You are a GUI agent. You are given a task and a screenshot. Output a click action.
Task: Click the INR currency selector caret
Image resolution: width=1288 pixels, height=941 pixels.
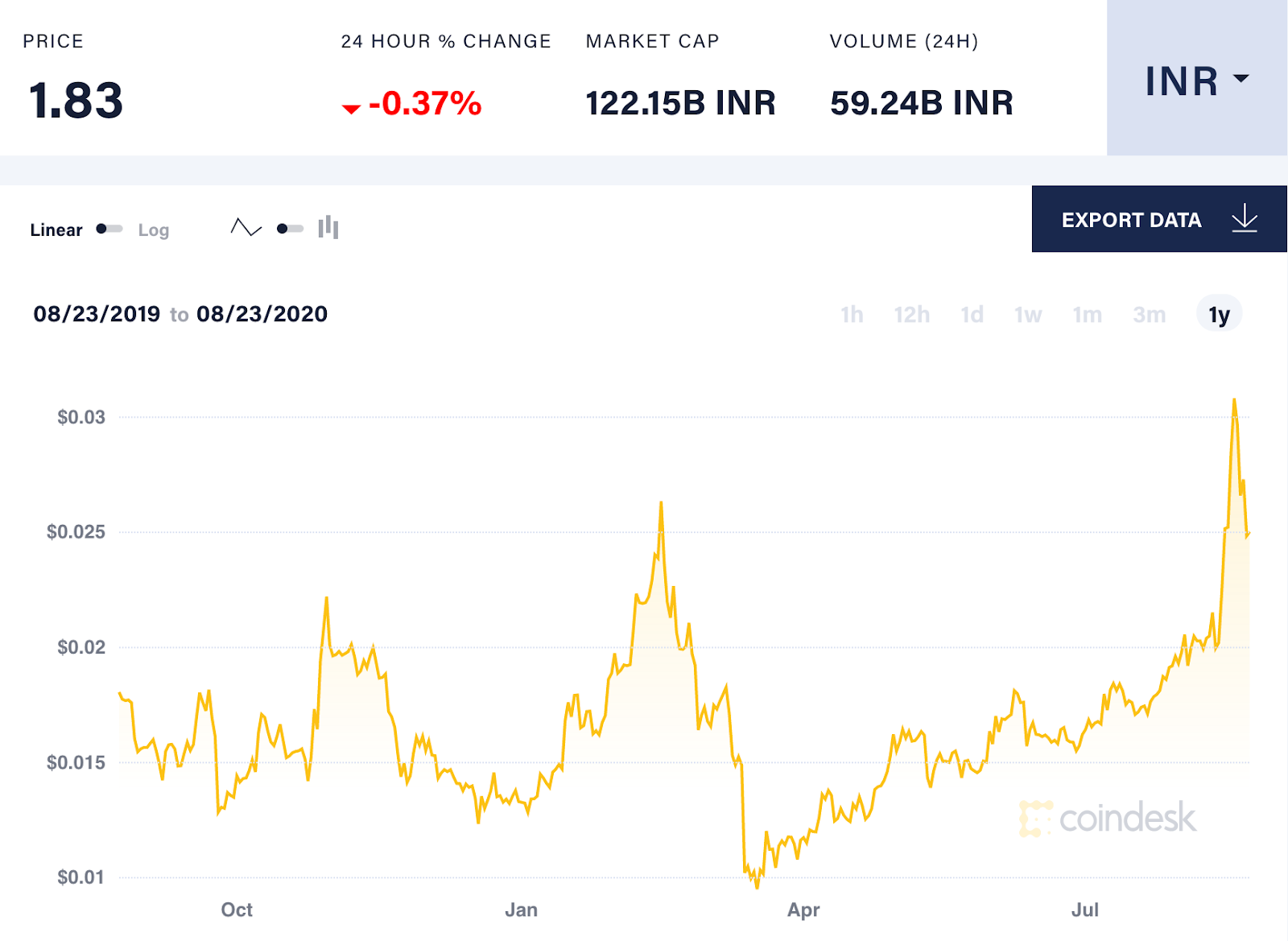point(1241,78)
